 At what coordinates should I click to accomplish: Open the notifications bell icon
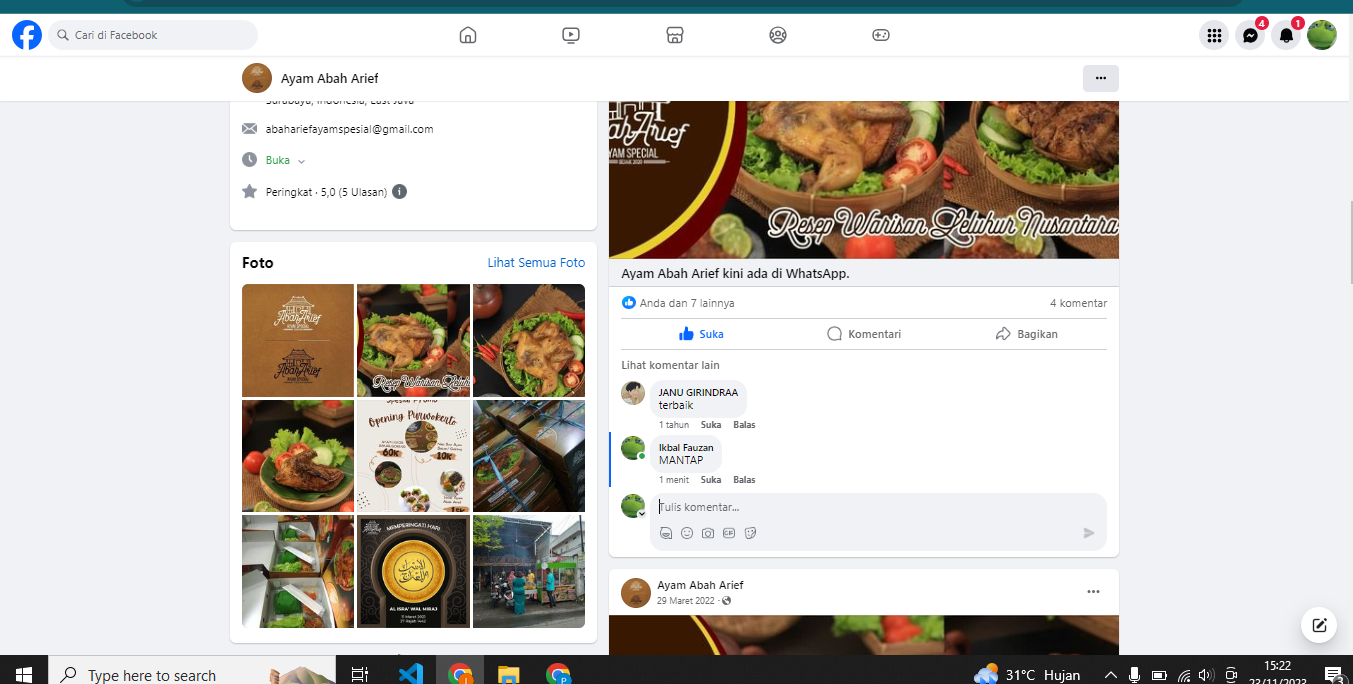point(1286,35)
